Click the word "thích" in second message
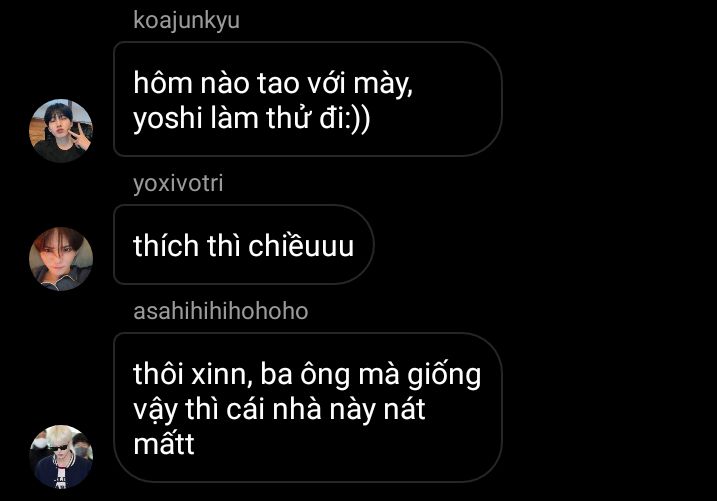Screen dimensions: 717x501 pos(166,246)
